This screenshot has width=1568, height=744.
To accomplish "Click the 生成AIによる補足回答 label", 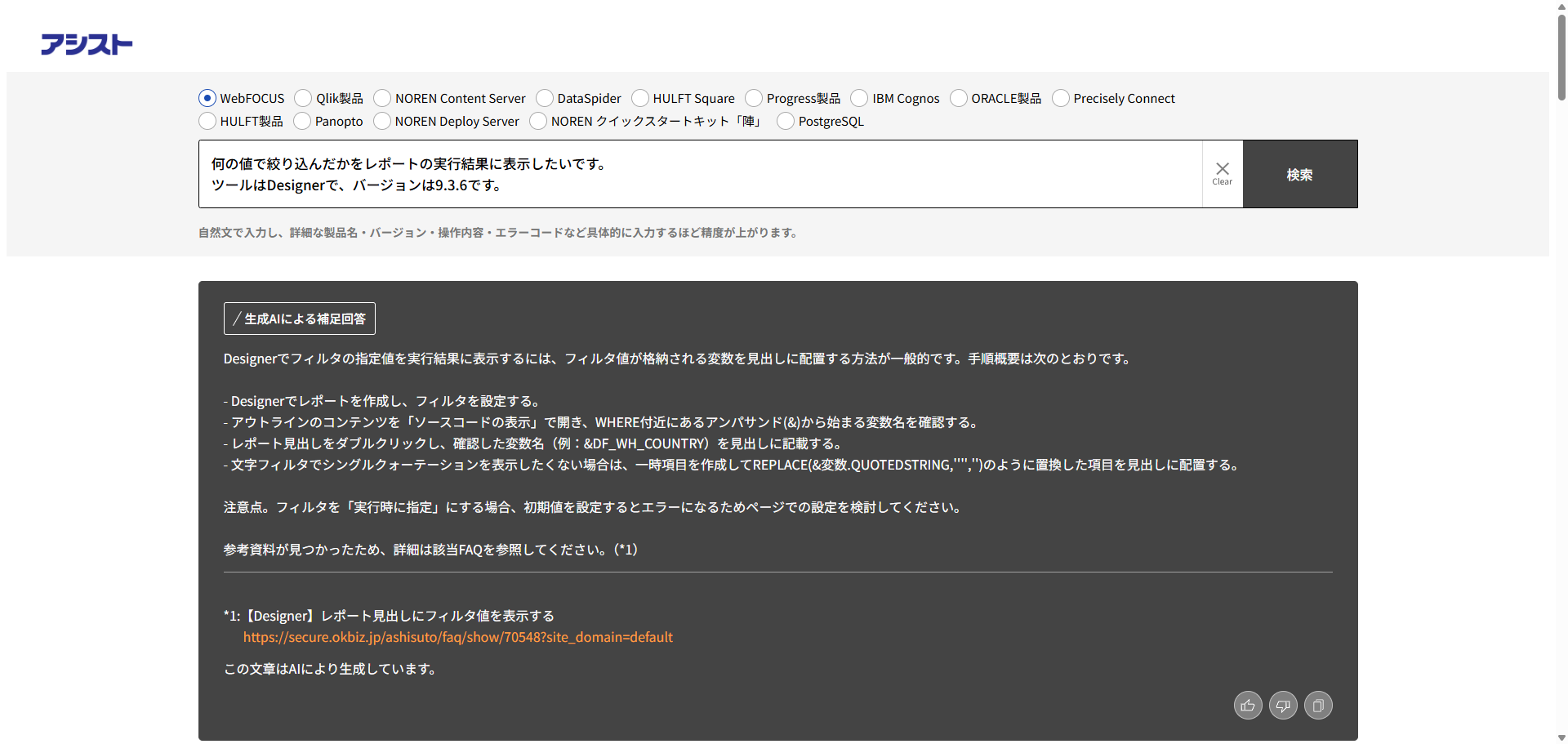I will point(300,319).
